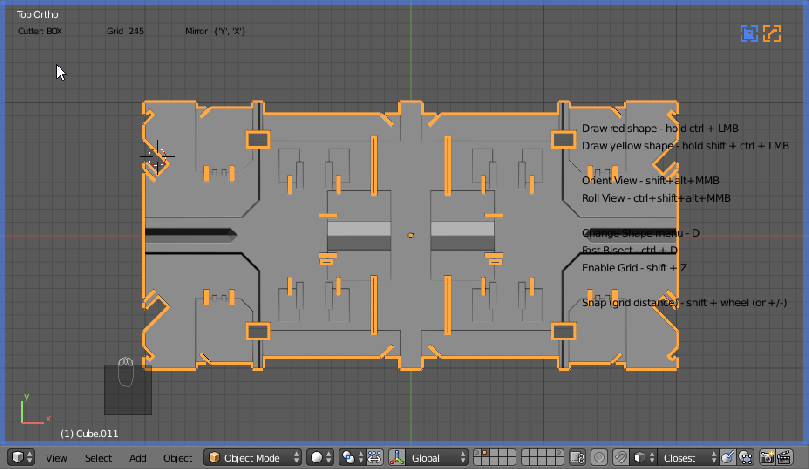
Task: Toggle the snap magnet icon
Action: pyautogui.click(x=620, y=457)
